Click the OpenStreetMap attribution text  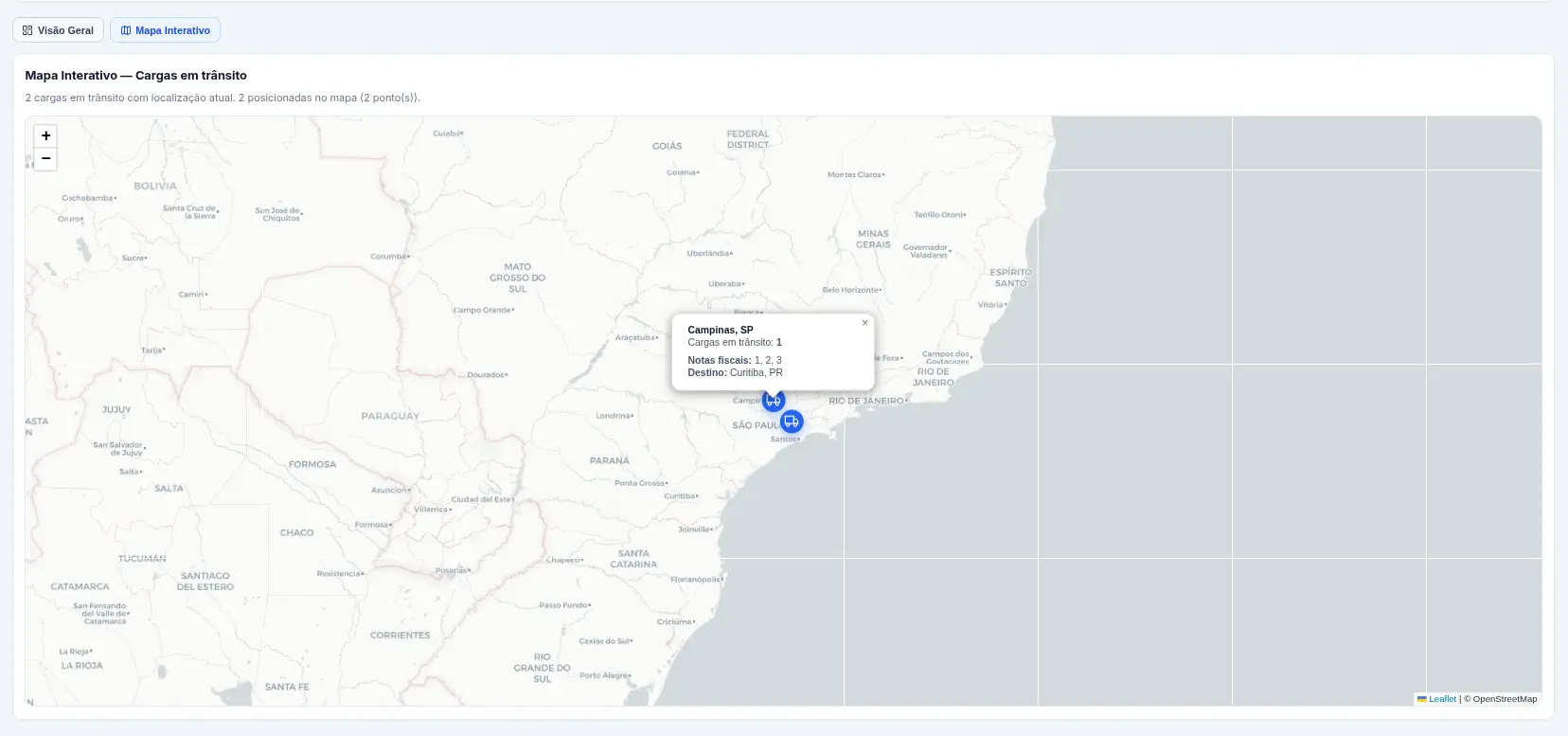point(1505,699)
